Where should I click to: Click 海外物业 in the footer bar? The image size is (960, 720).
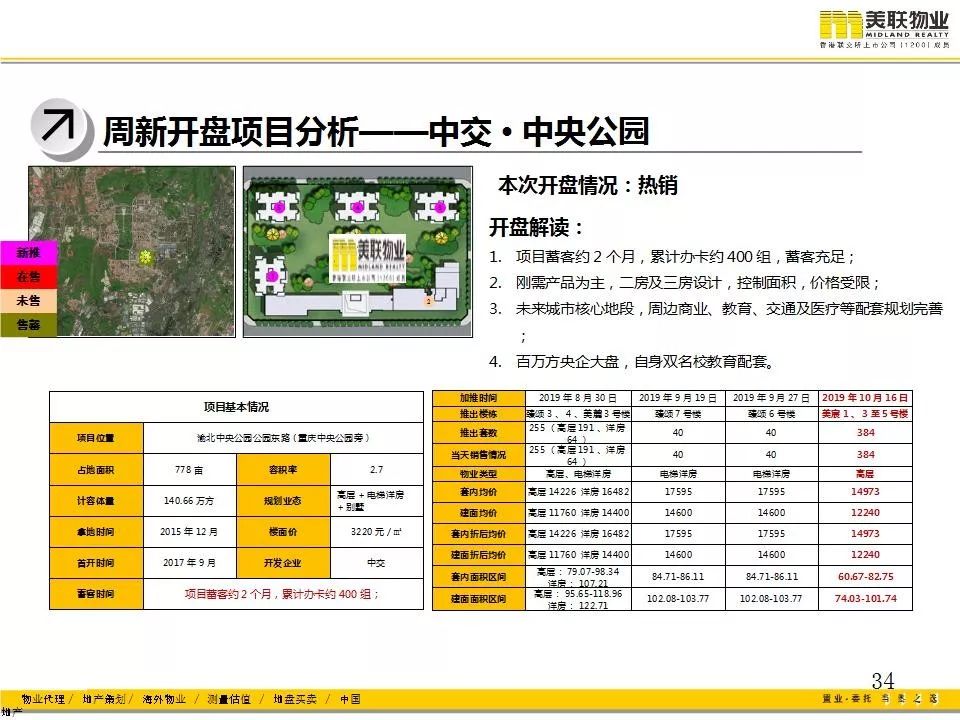164,699
